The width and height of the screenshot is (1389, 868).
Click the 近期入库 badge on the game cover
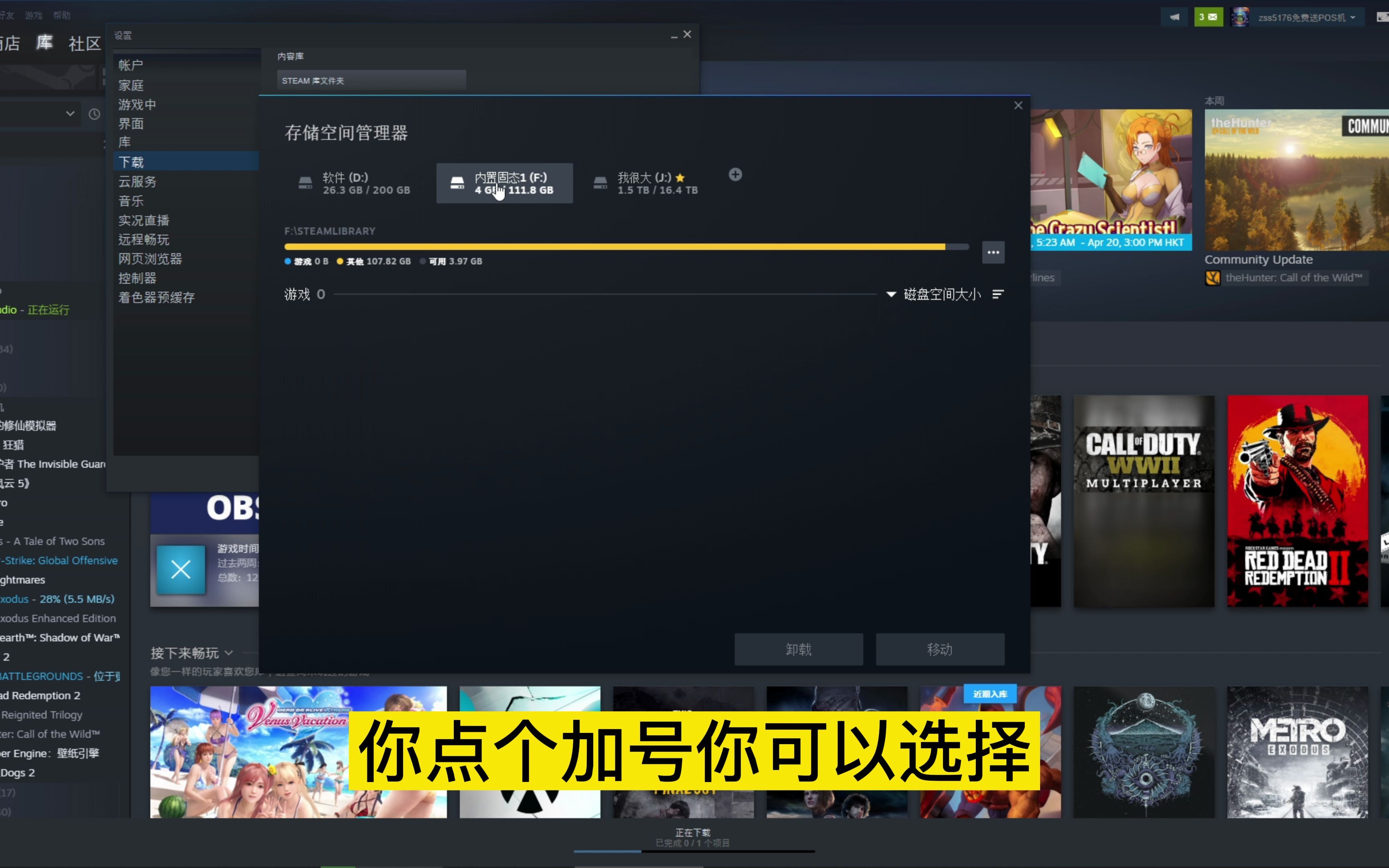click(x=990, y=694)
